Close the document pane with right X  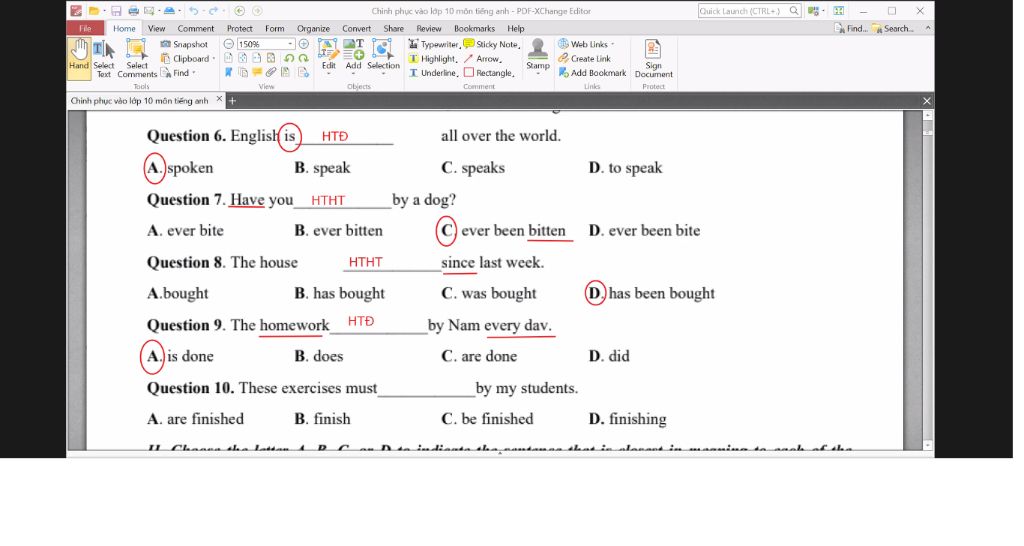927,101
